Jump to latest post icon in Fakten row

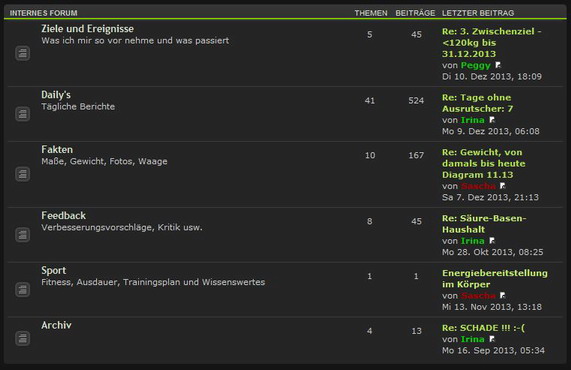[503, 186]
